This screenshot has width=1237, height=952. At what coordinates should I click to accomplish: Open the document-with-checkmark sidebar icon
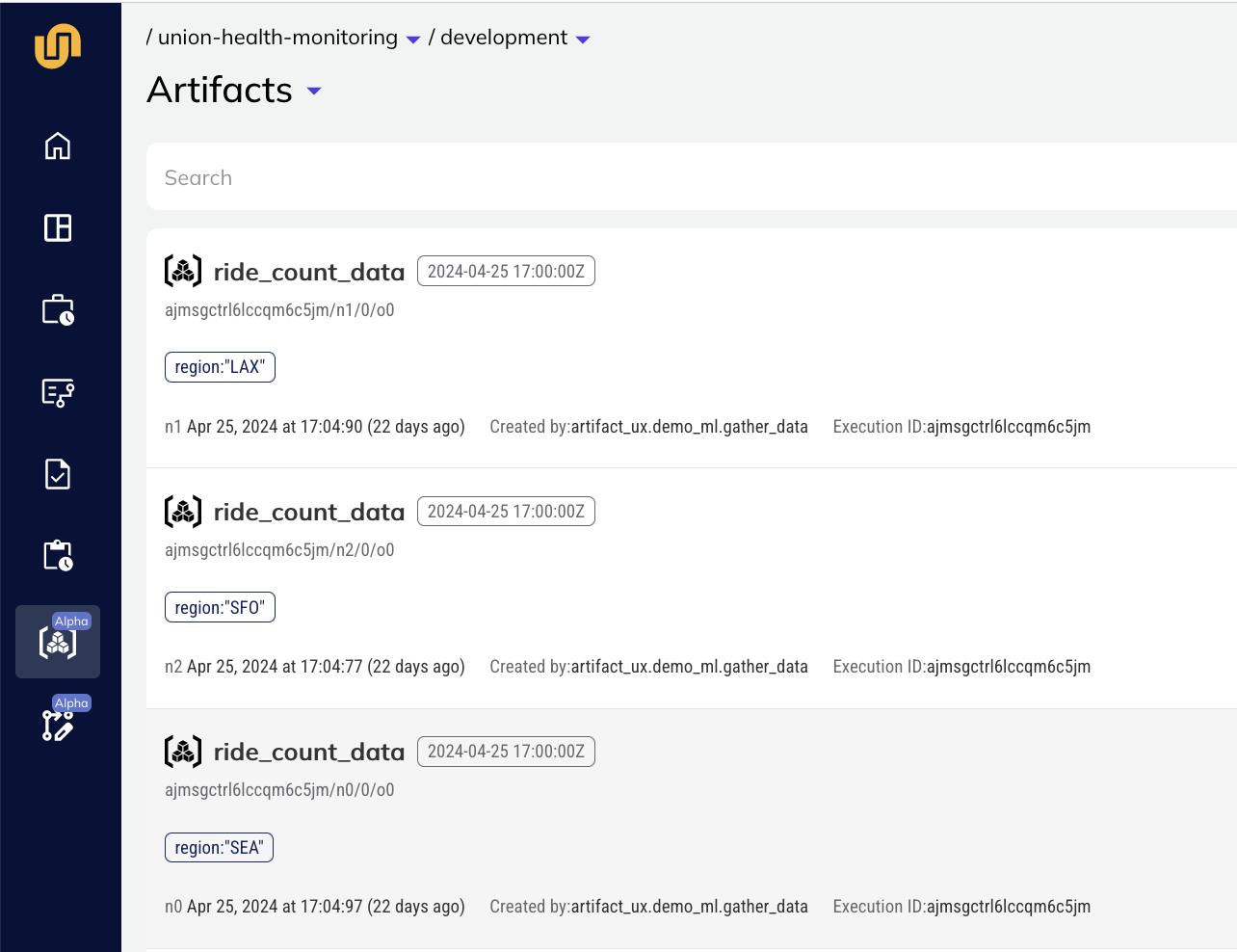58,474
